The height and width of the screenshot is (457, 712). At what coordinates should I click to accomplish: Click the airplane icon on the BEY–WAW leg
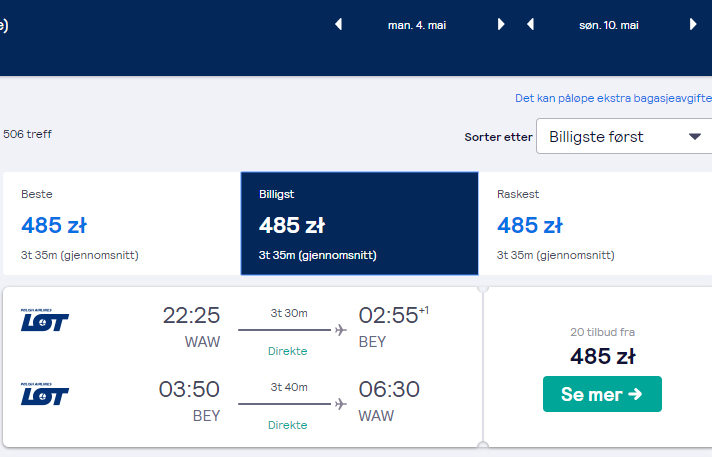pos(341,404)
